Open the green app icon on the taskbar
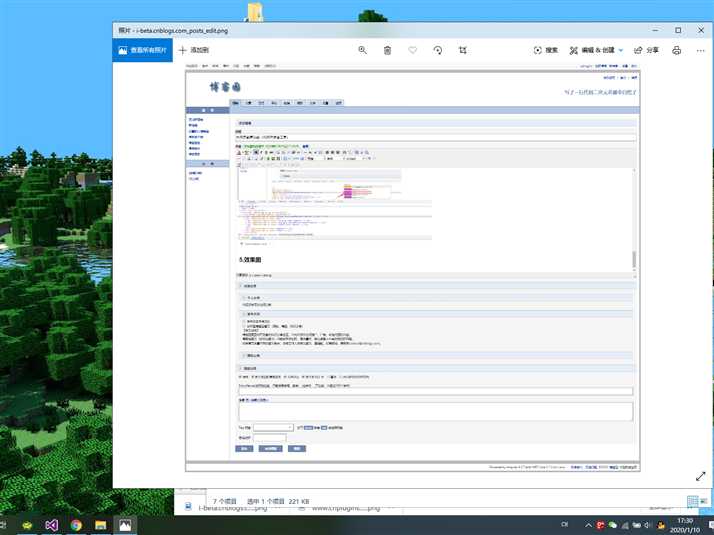 27,525
